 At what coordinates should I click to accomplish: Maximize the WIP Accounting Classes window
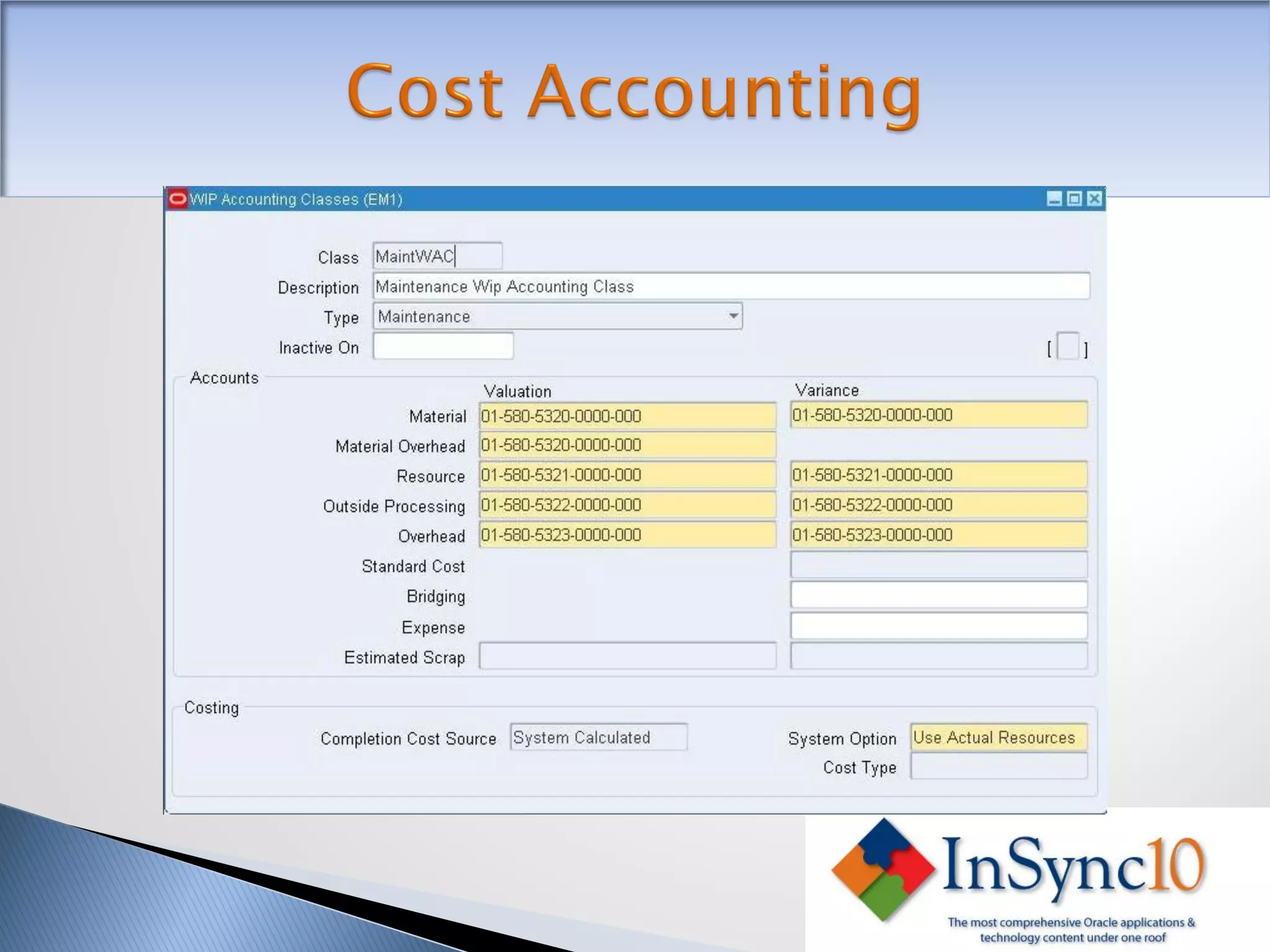pos(1074,199)
